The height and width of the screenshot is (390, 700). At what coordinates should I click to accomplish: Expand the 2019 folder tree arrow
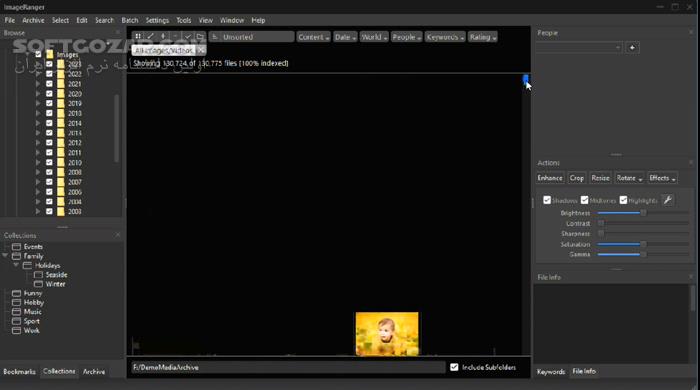click(38, 104)
